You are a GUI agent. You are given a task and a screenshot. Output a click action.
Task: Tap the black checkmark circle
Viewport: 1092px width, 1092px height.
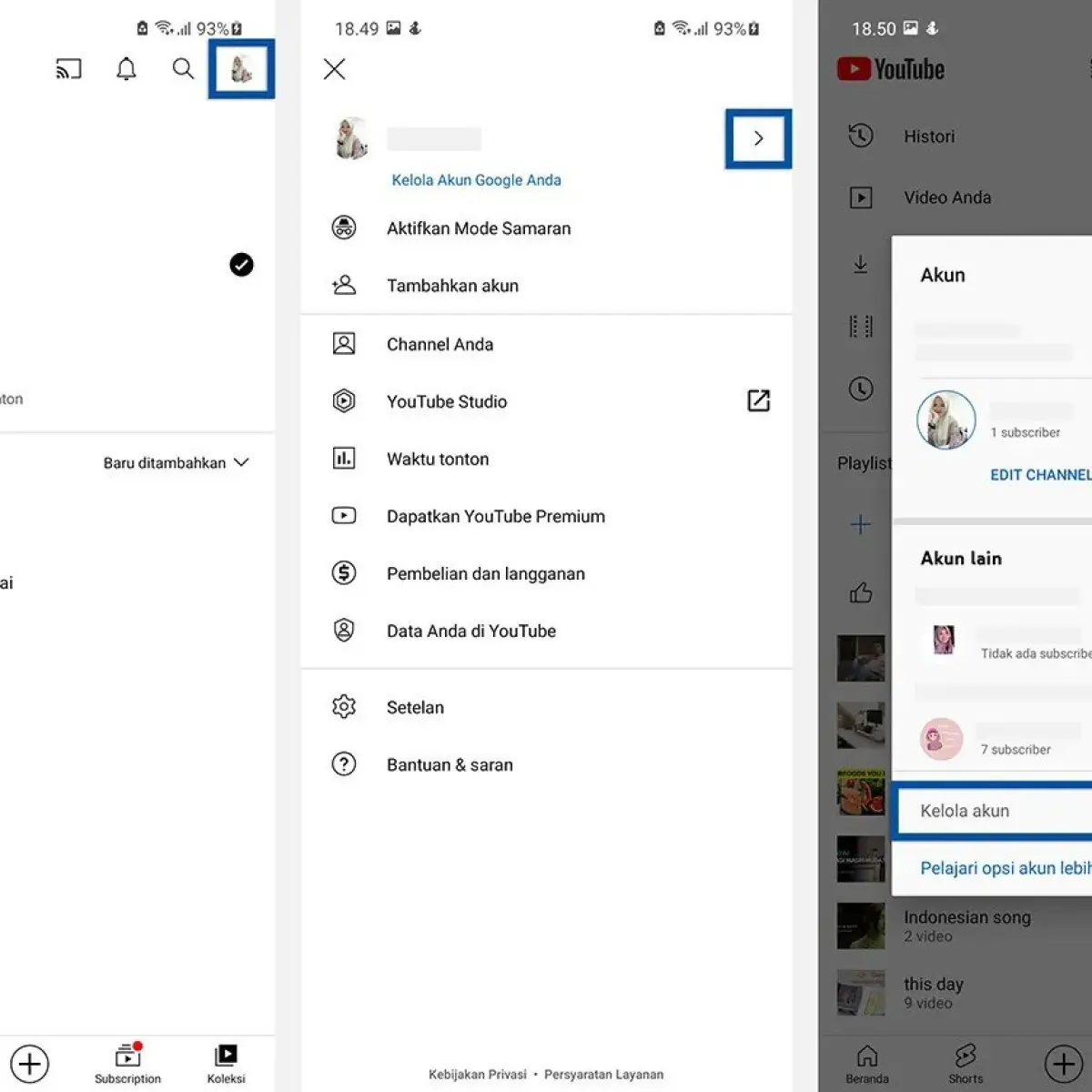(x=241, y=265)
